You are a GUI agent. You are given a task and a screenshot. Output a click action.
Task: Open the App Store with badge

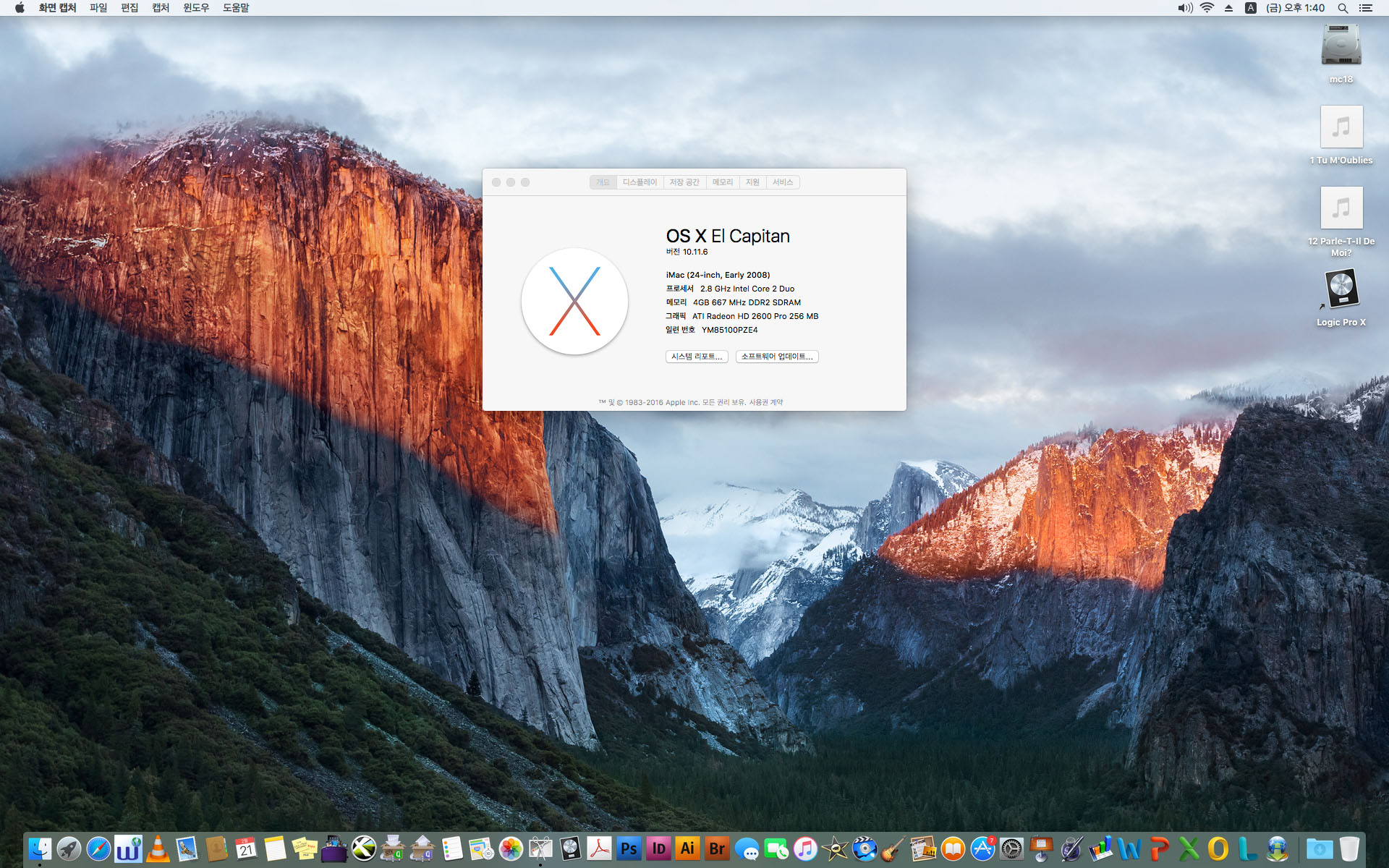coord(982,848)
